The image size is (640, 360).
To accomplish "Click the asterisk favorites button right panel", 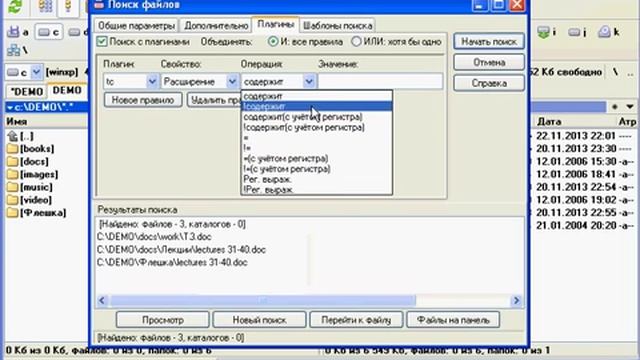I will (615, 107).
